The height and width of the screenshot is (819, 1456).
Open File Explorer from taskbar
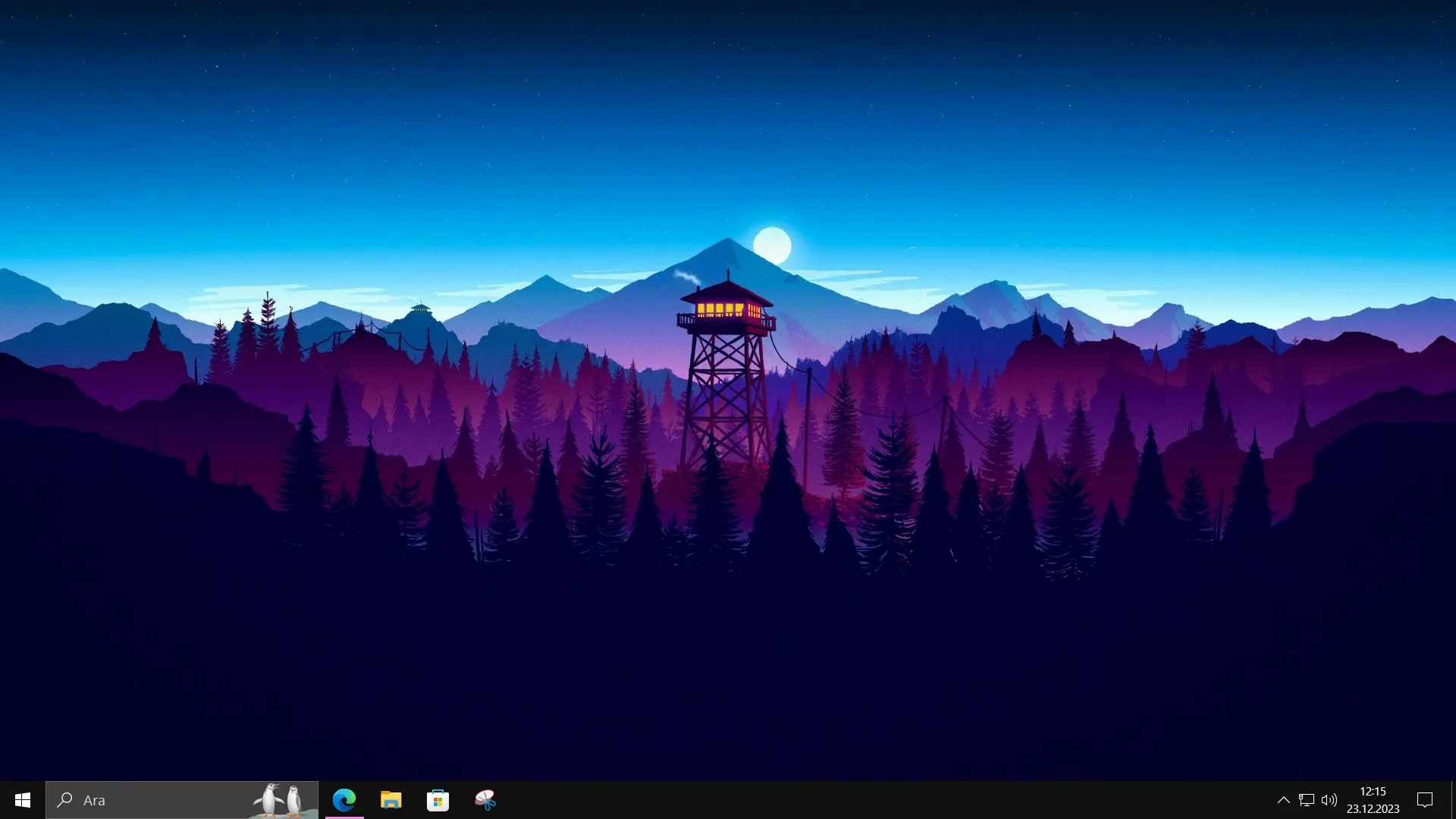coord(391,800)
